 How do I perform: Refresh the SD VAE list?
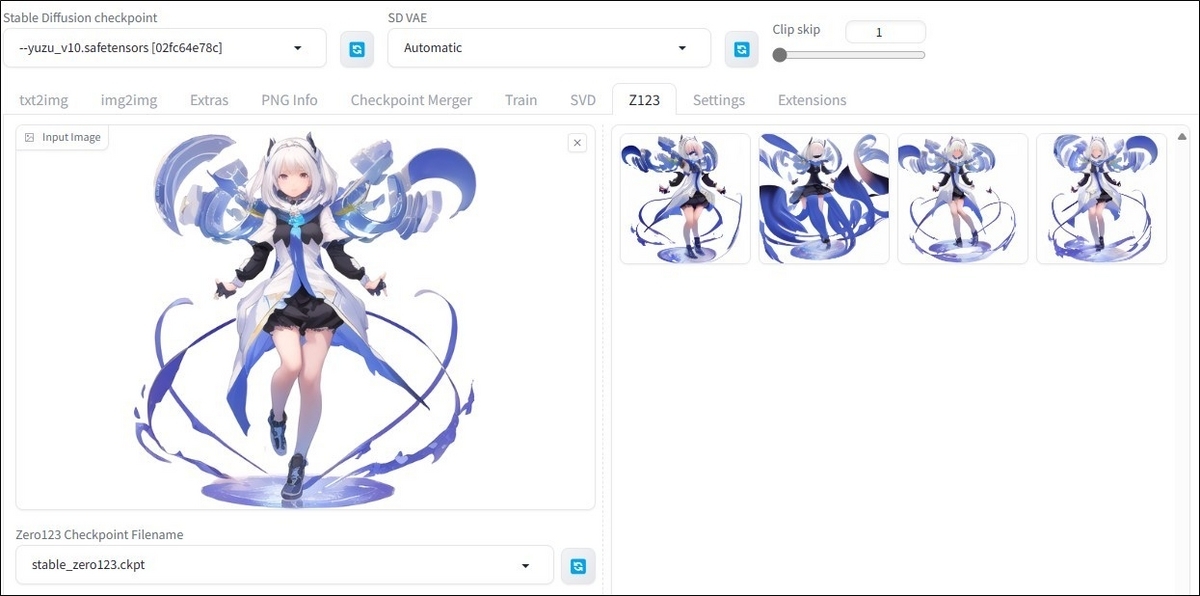[741, 49]
